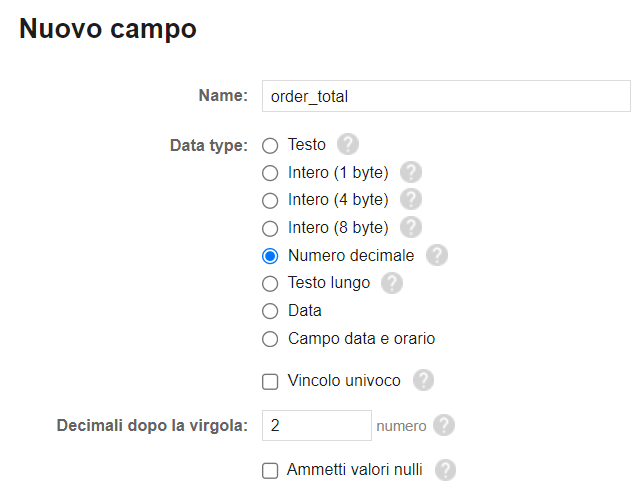Screen dimensions: 637x490
Task: Select the Data radio option
Action: (270, 311)
